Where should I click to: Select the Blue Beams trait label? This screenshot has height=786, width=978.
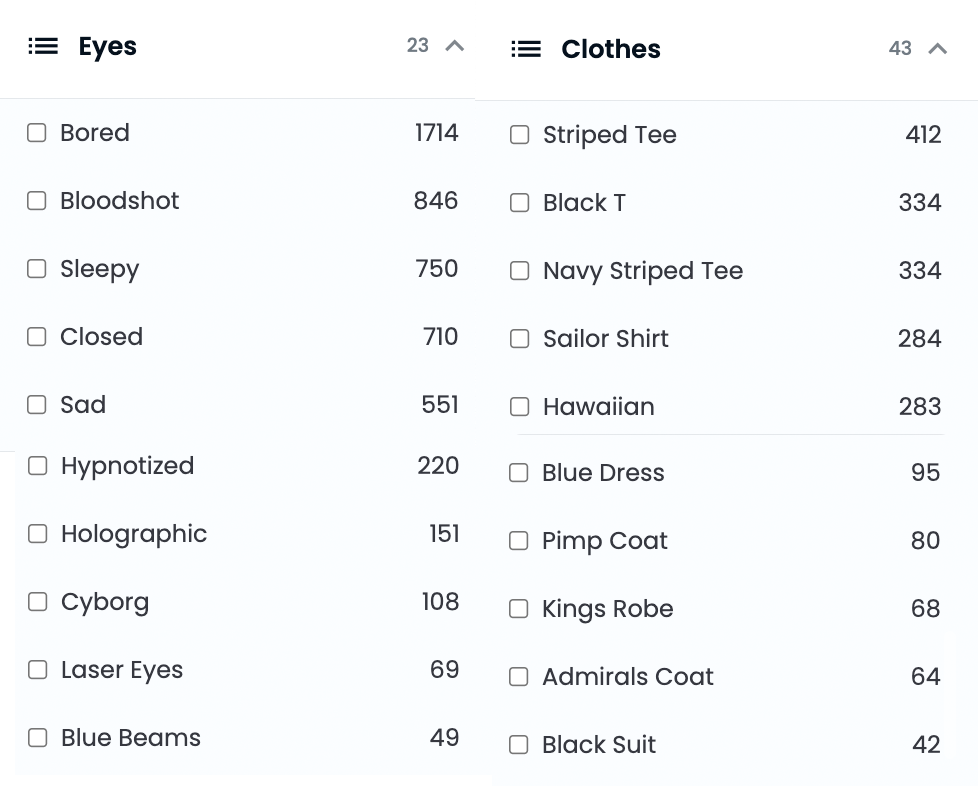point(131,738)
